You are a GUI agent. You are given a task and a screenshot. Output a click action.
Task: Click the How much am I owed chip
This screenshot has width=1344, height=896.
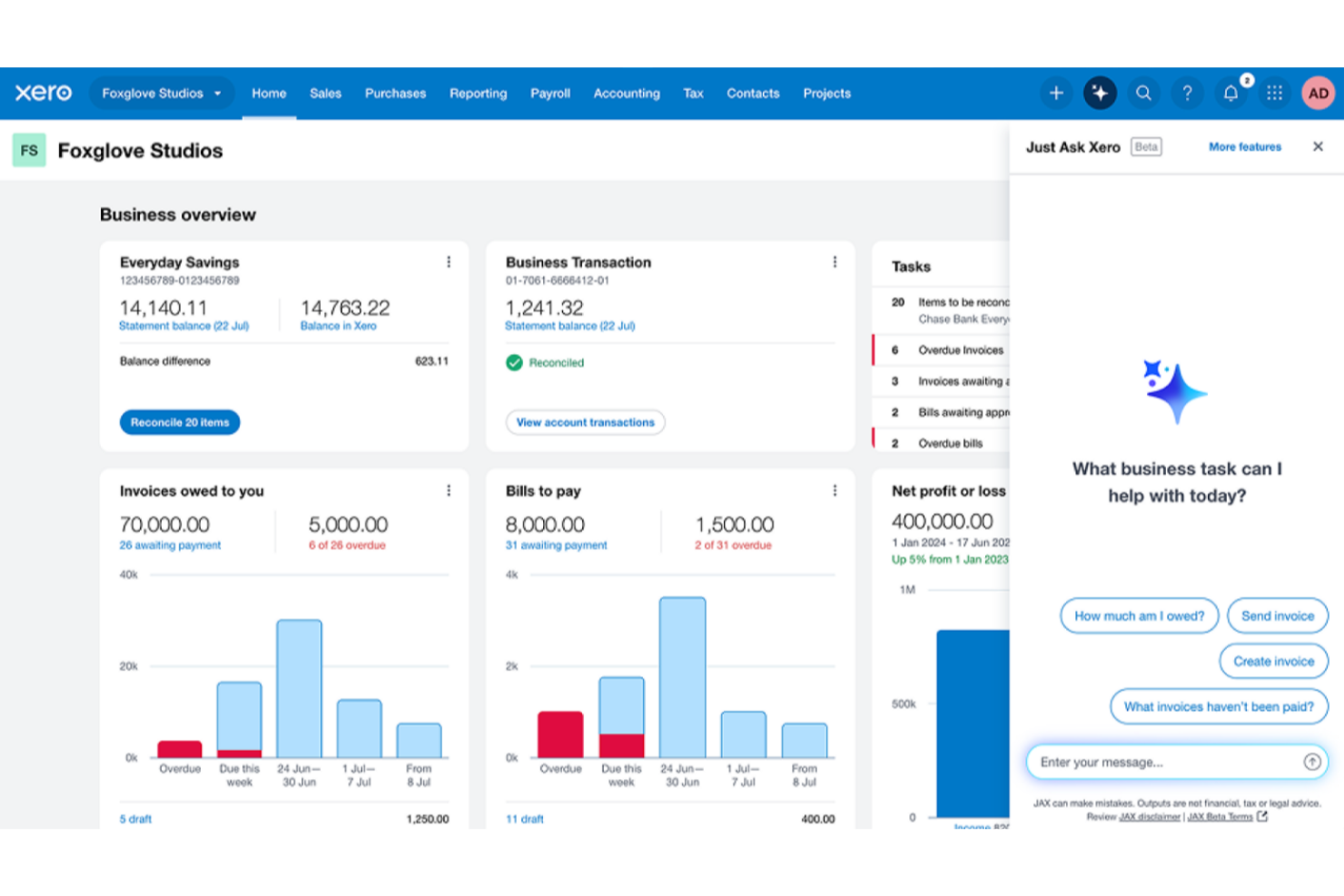point(1139,615)
